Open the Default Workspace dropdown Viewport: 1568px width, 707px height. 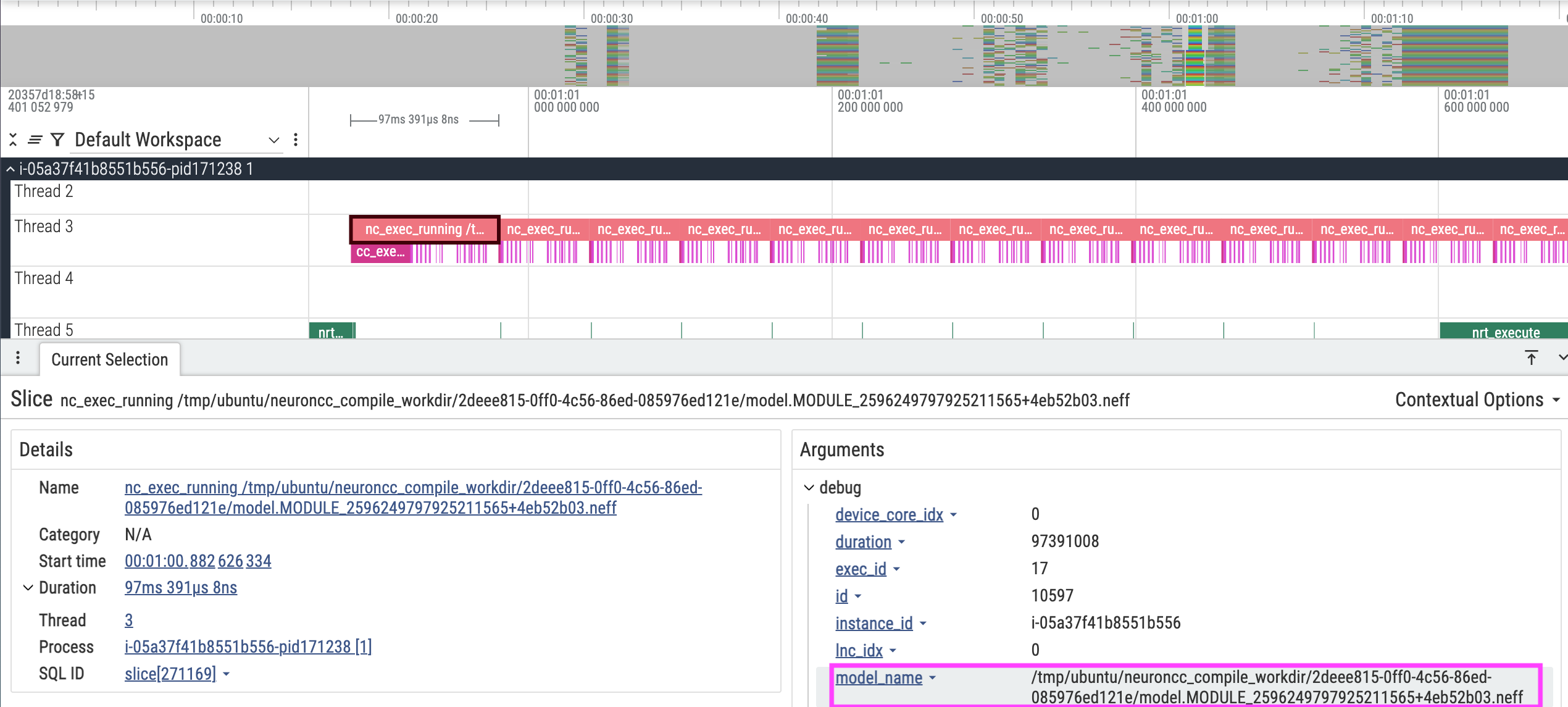(x=273, y=141)
